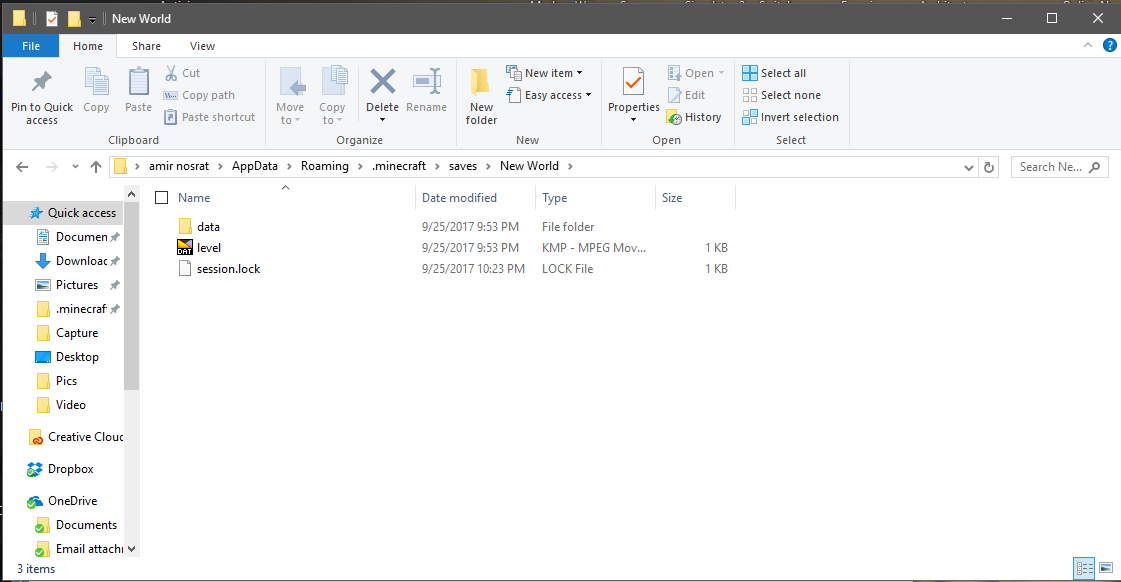1121x582 pixels.
Task: Click the Pin to Quick access icon
Action: (x=41, y=84)
